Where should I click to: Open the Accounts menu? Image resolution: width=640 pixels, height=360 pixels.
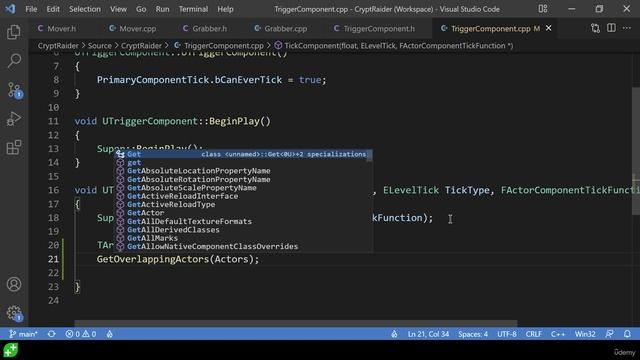(14, 284)
